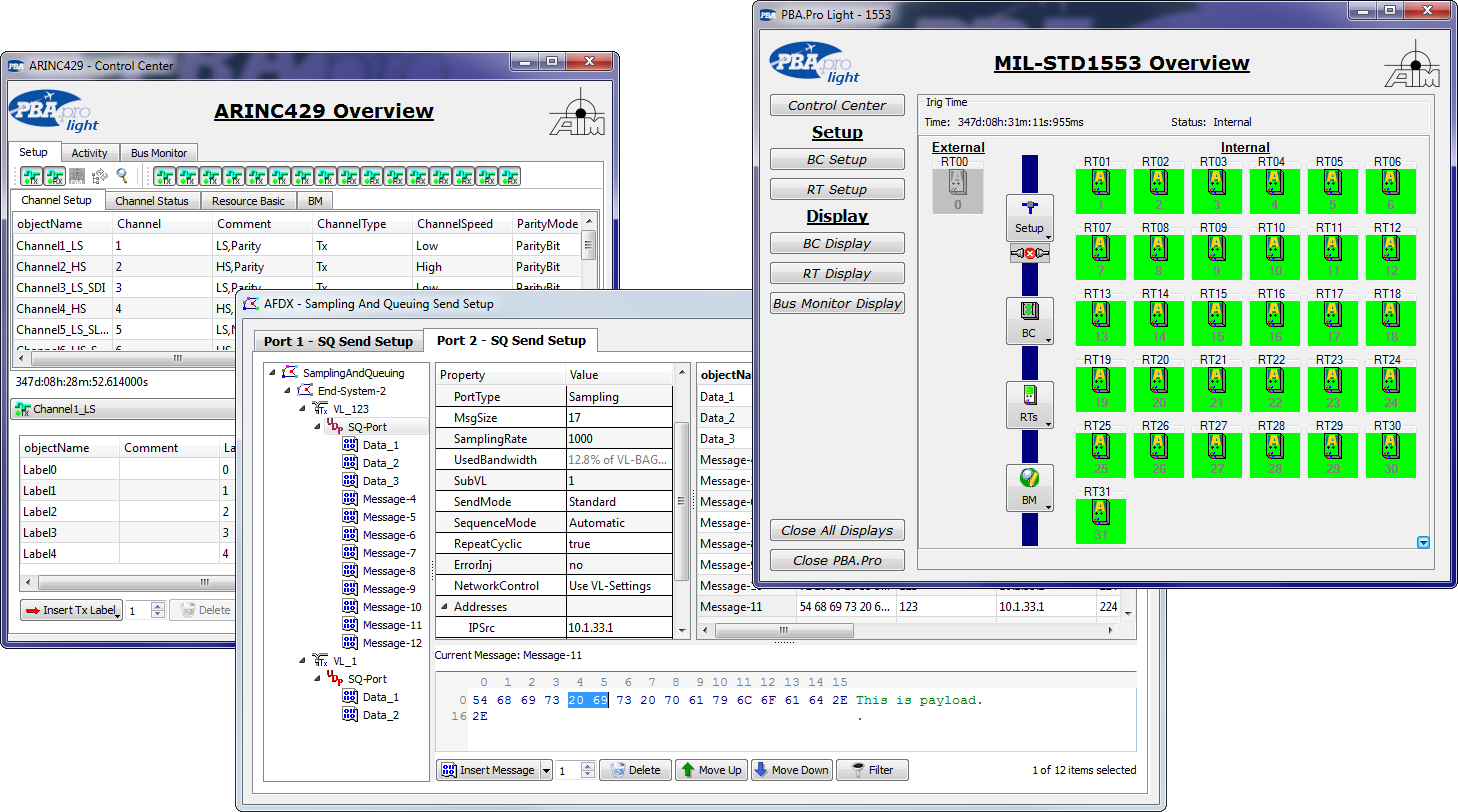This screenshot has height=812, width=1458.
Task: Select Message-11 in the SQ-Port tree
Action: click(x=394, y=624)
